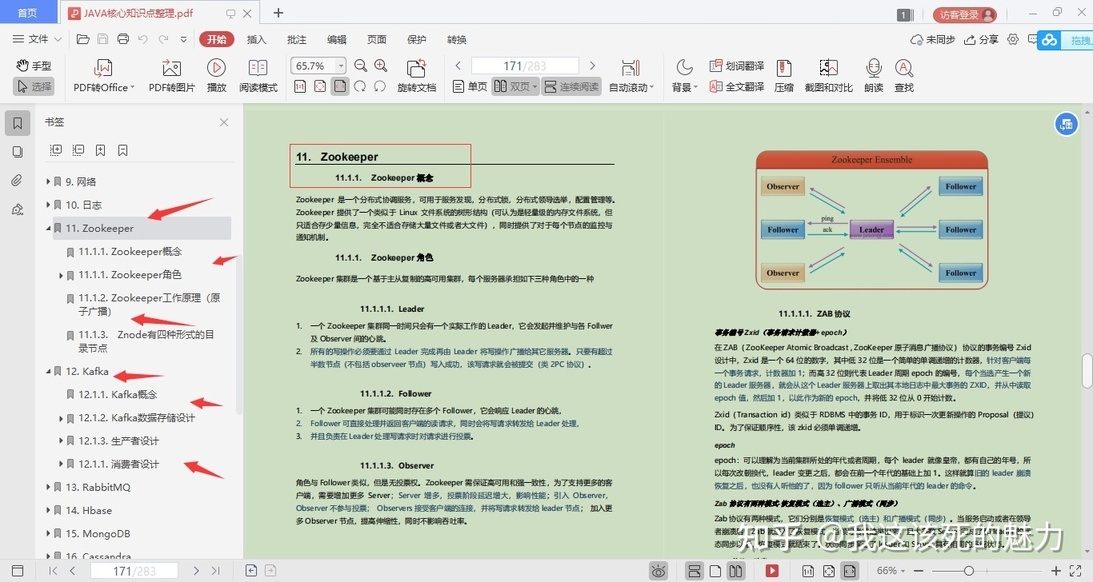Click the minus zoom button in status bar
The width and height of the screenshot is (1093, 582).
pyautogui.click(x=919, y=570)
